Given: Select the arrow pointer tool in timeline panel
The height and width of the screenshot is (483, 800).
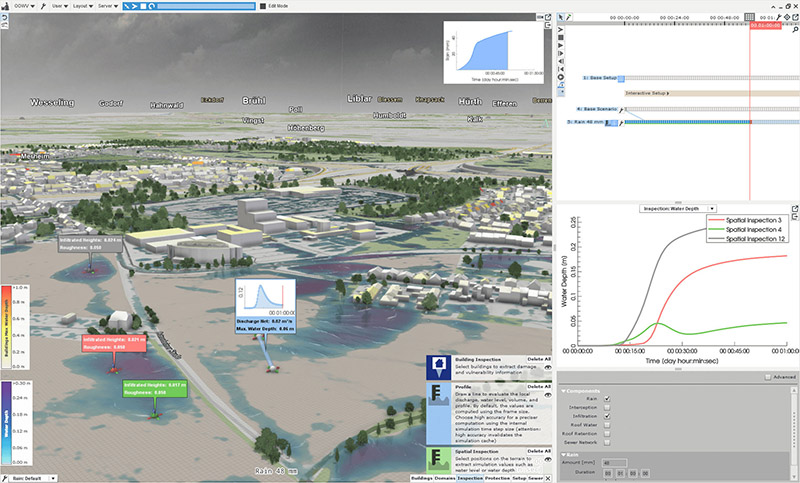Looking at the screenshot, I should pos(561,17).
